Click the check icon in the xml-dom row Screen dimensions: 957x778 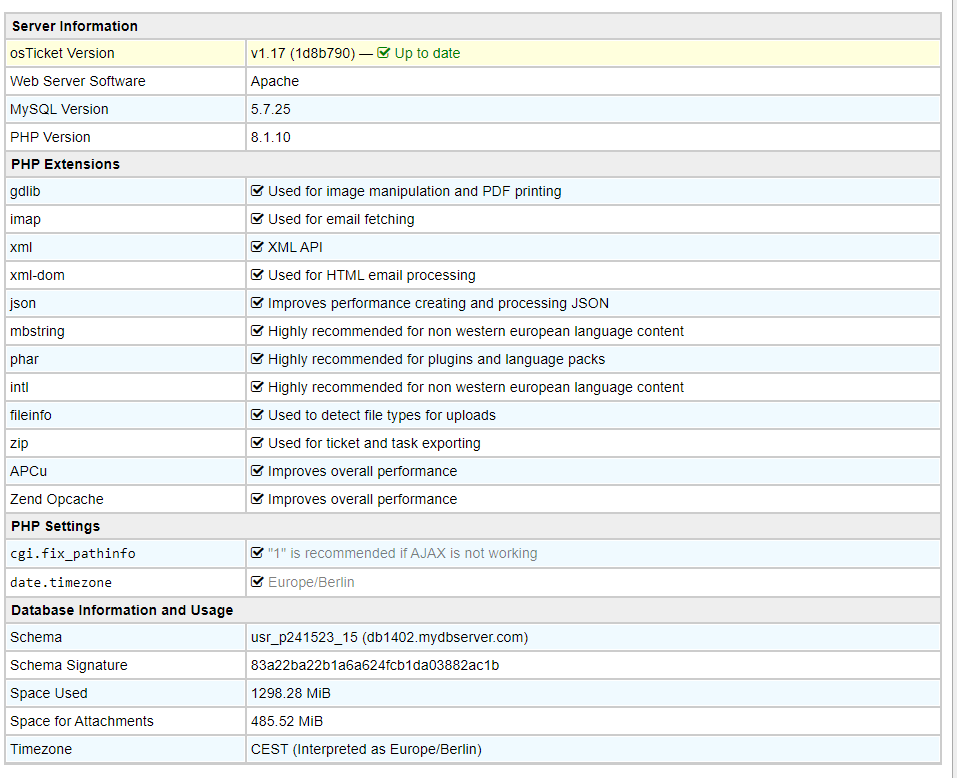click(x=257, y=275)
